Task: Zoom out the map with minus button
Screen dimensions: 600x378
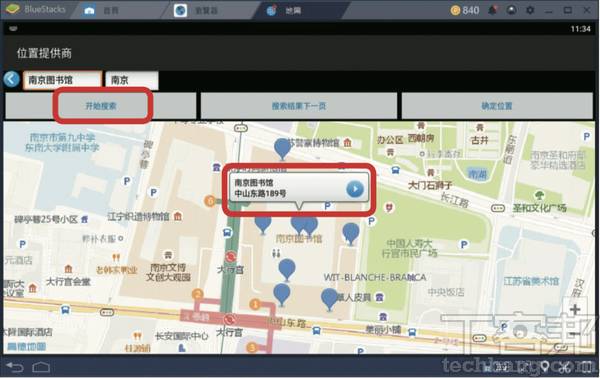Action: pos(575,334)
